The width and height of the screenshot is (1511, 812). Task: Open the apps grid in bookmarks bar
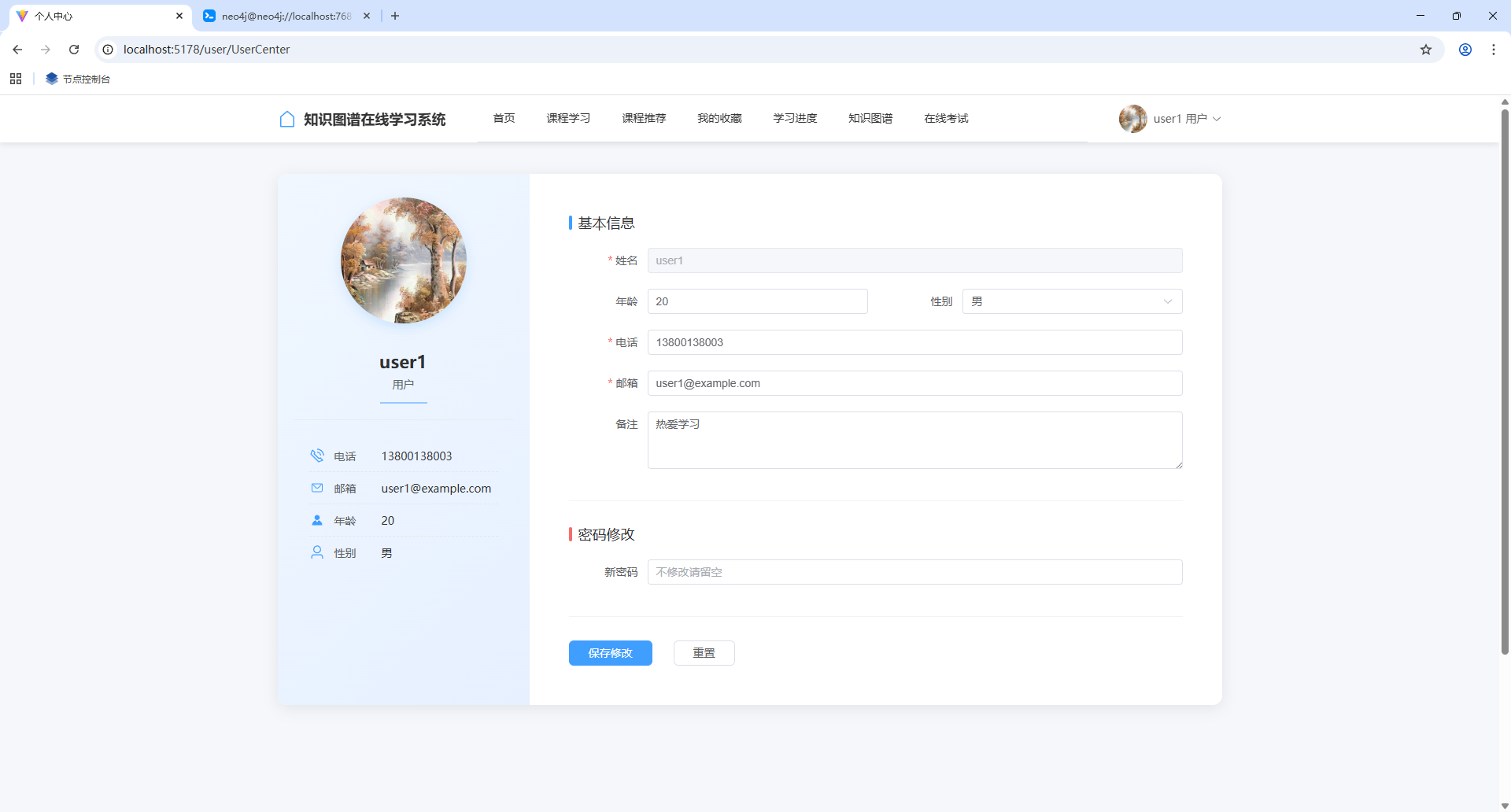click(x=16, y=79)
